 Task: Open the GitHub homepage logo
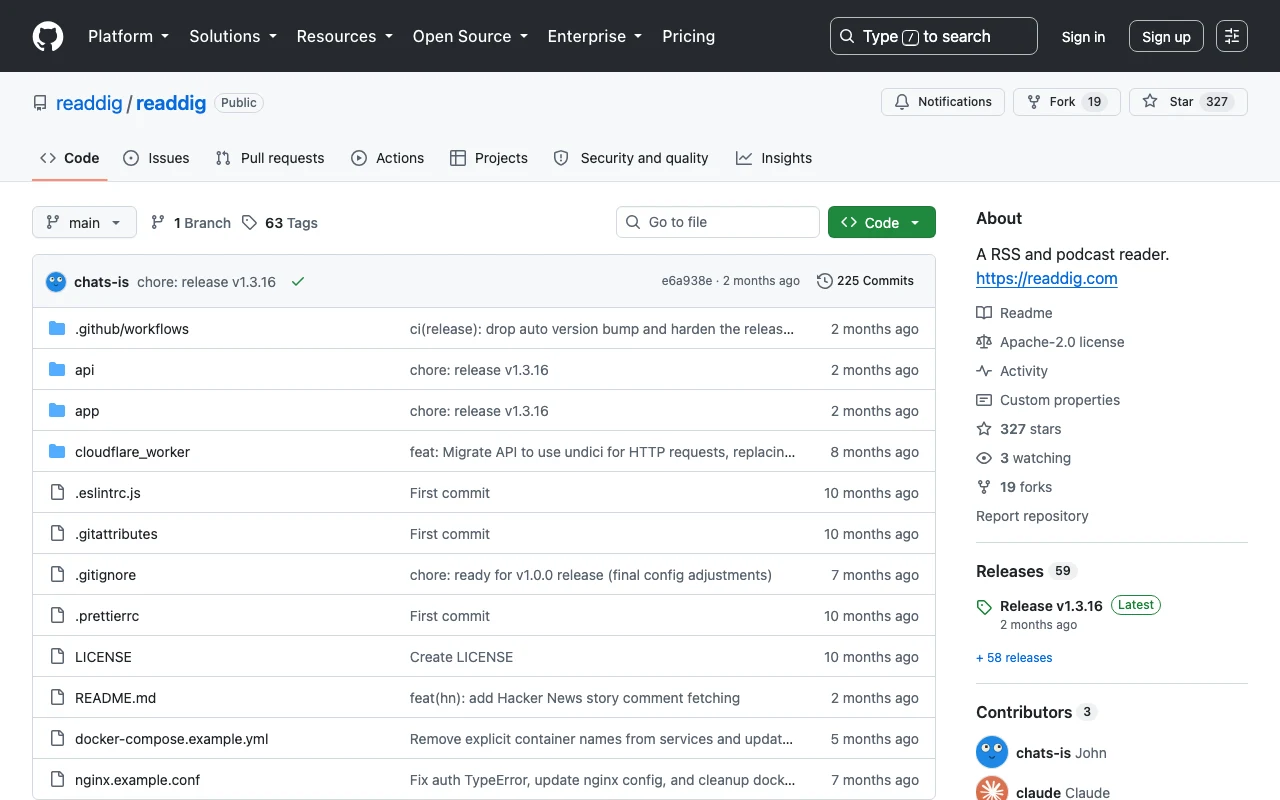click(48, 36)
